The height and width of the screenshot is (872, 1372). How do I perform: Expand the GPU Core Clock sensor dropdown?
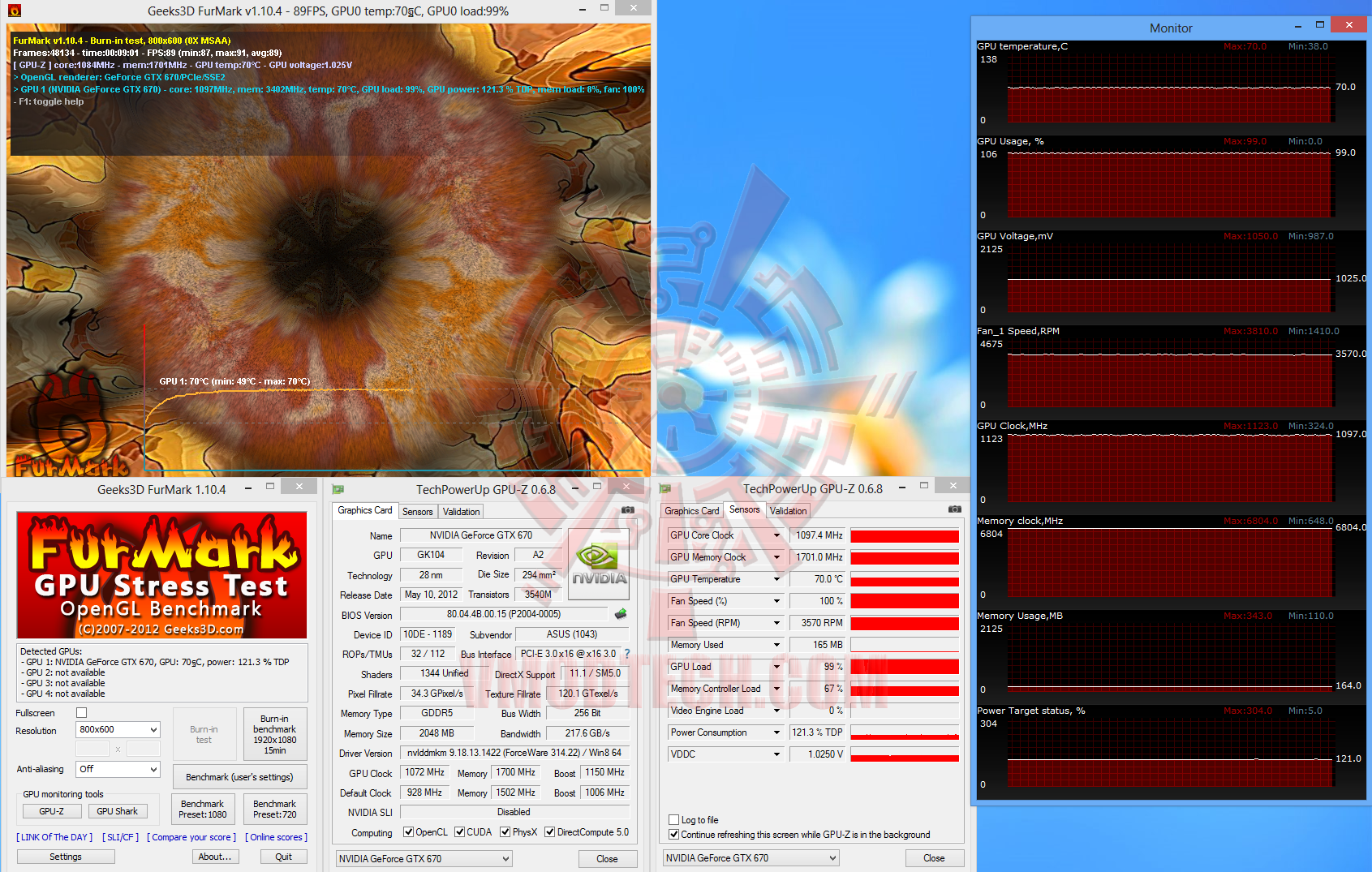click(x=776, y=535)
